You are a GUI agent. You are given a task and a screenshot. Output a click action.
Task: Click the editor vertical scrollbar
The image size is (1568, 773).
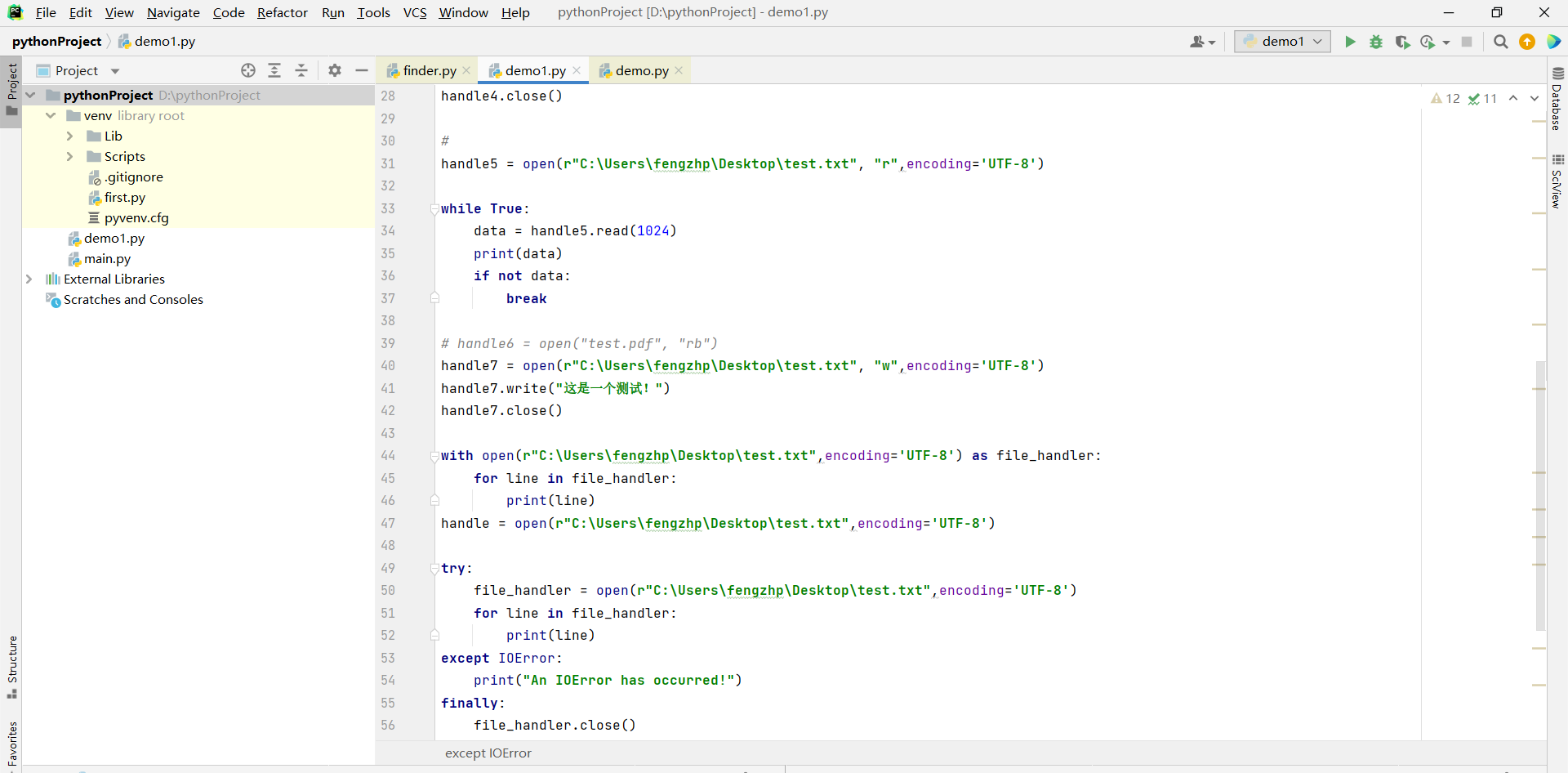pos(1540,490)
